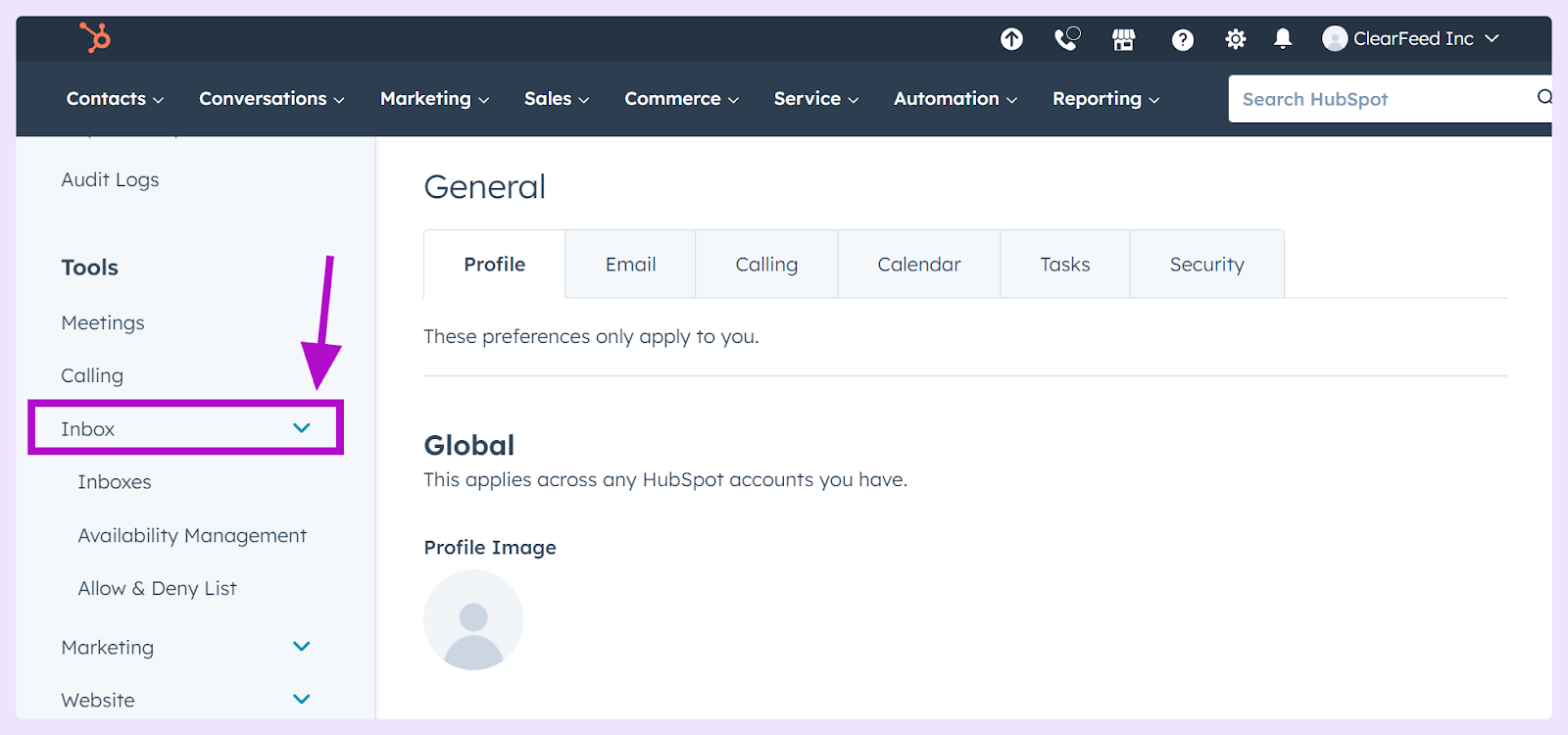Screen dimensions: 1568x735
Task: Switch to the Calling tab
Action: tap(766, 265)
